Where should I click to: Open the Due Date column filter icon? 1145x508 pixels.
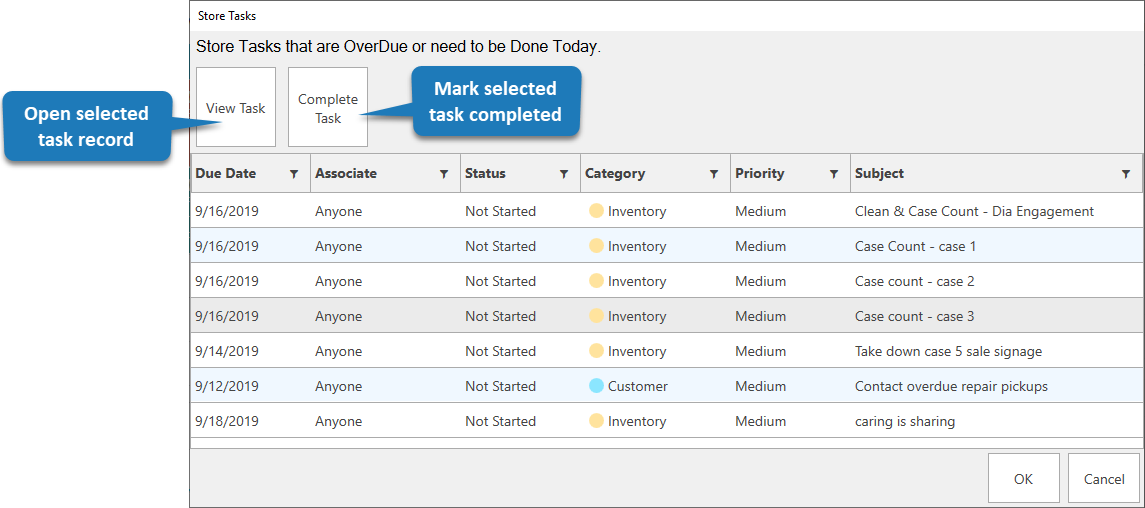(294, 174)
